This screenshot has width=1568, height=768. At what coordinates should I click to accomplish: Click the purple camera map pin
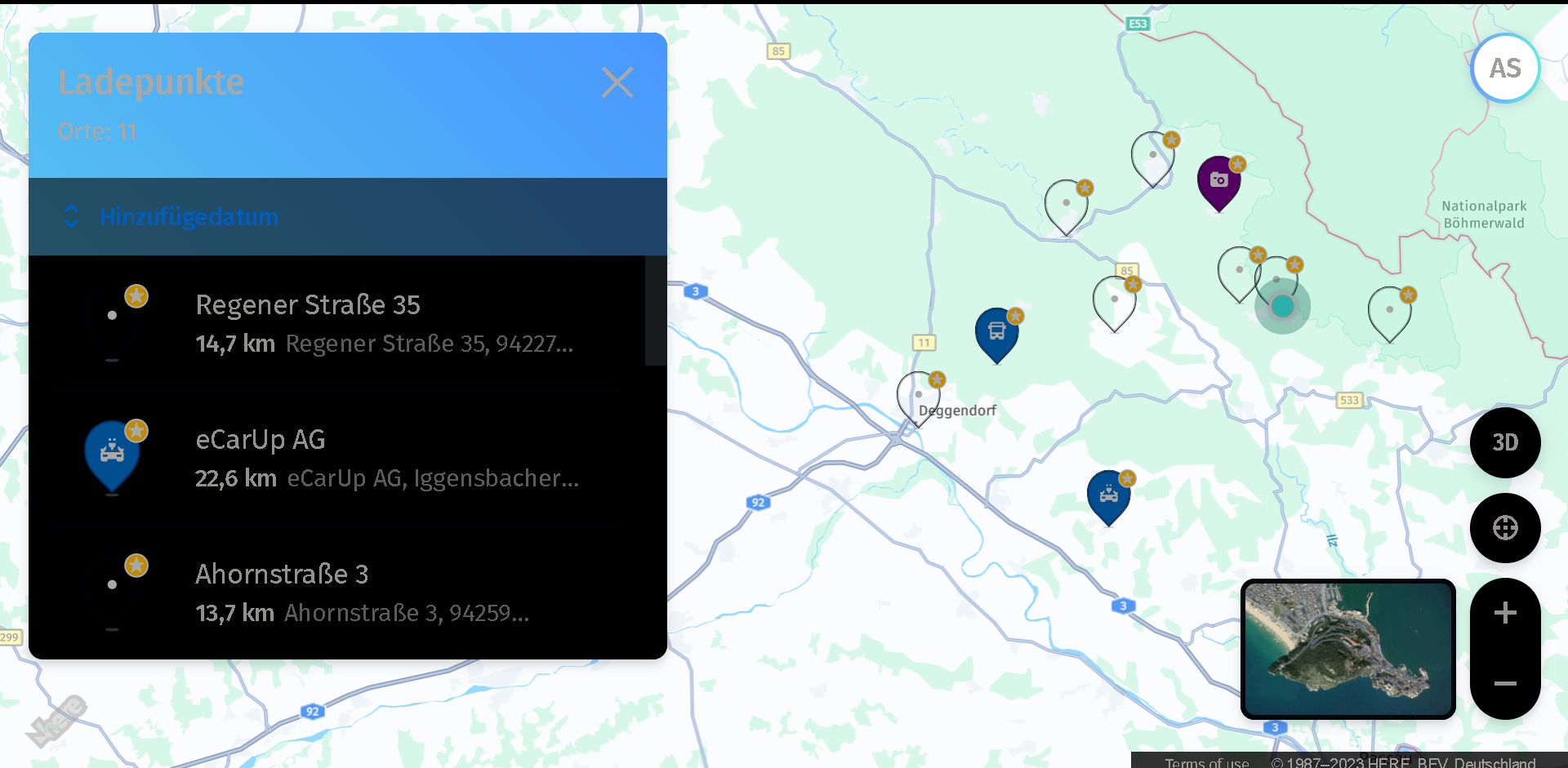tap(1218, 181)
